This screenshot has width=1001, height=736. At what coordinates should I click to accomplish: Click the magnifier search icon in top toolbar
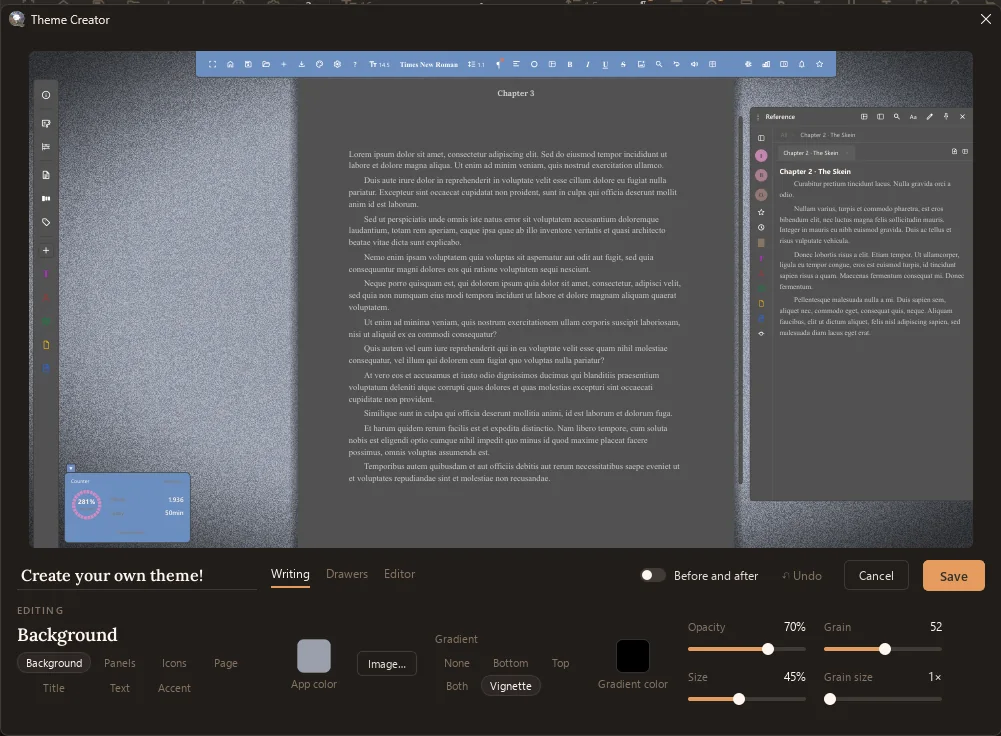point(659,64)
